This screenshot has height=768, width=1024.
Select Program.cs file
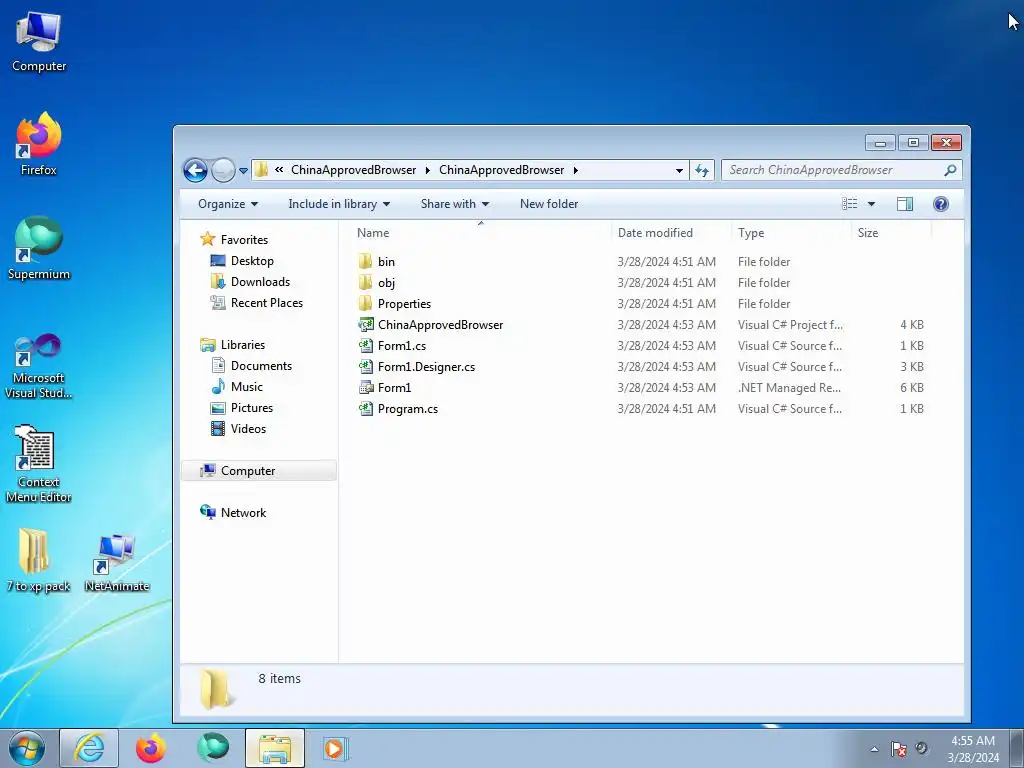point(398,409)
